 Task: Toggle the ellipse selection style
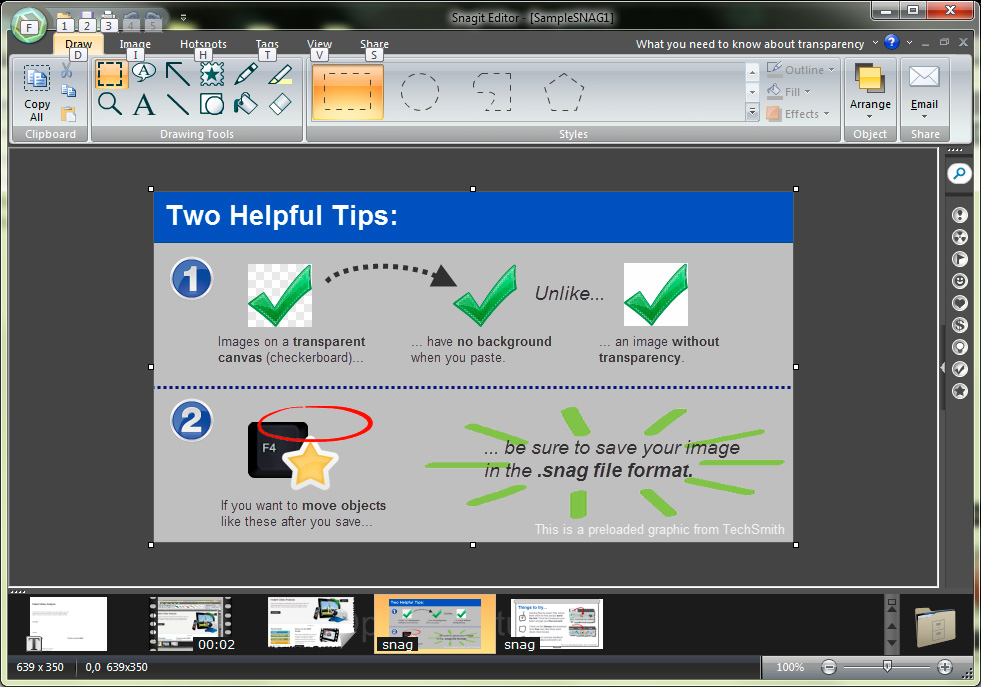click(x=419, y=92)
